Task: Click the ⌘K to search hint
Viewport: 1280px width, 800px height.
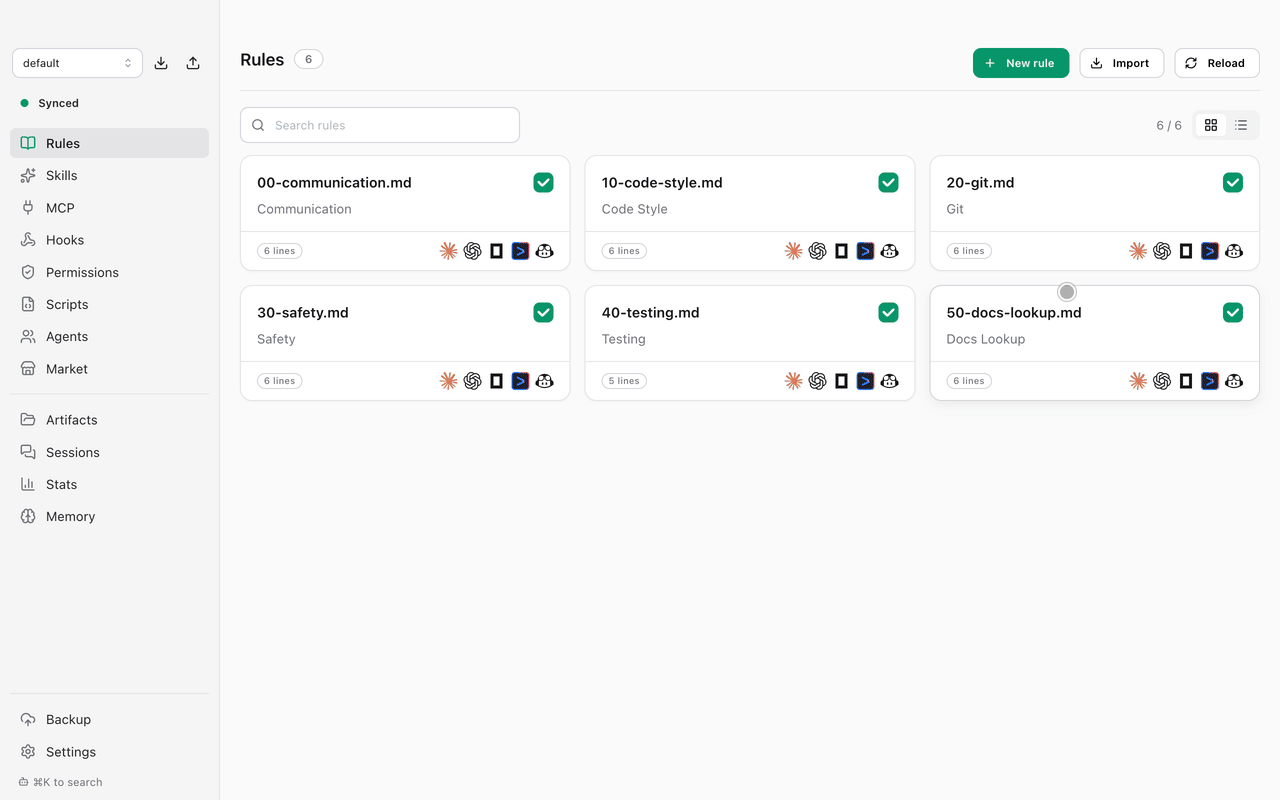Action: coord(61,782)
